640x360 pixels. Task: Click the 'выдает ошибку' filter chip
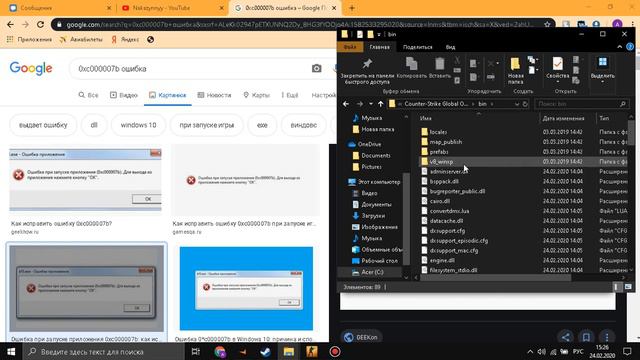point(43,125)
